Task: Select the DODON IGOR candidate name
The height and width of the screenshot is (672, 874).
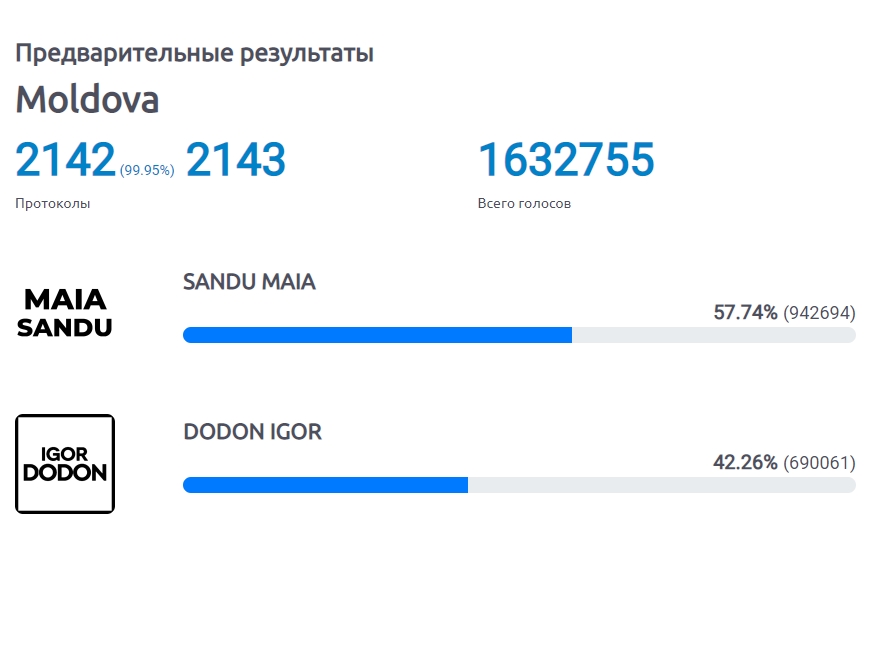Action: 253,432
